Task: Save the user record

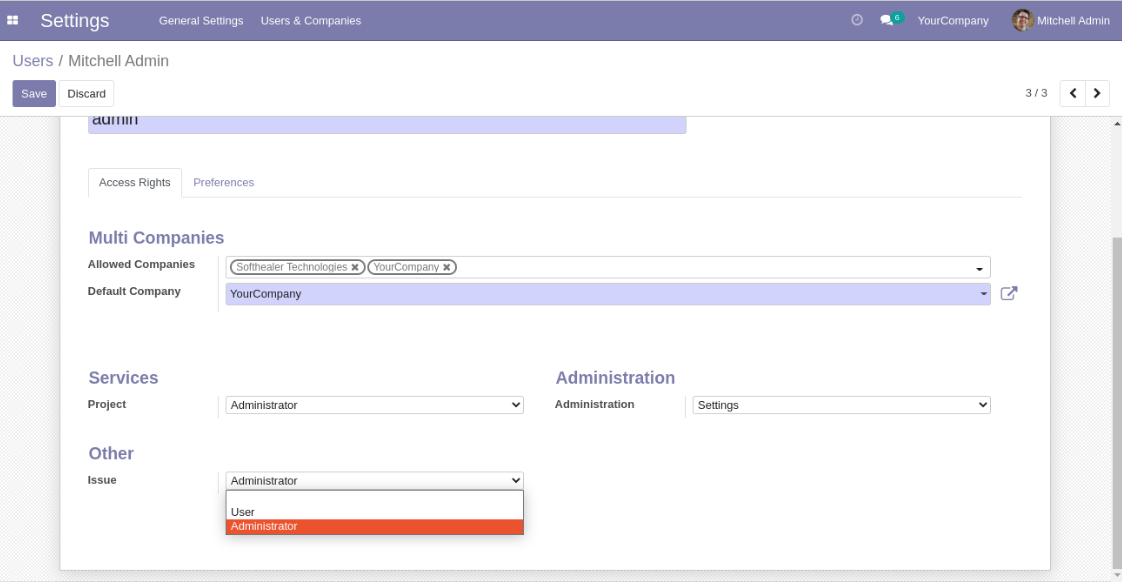Action: [34, 94]
